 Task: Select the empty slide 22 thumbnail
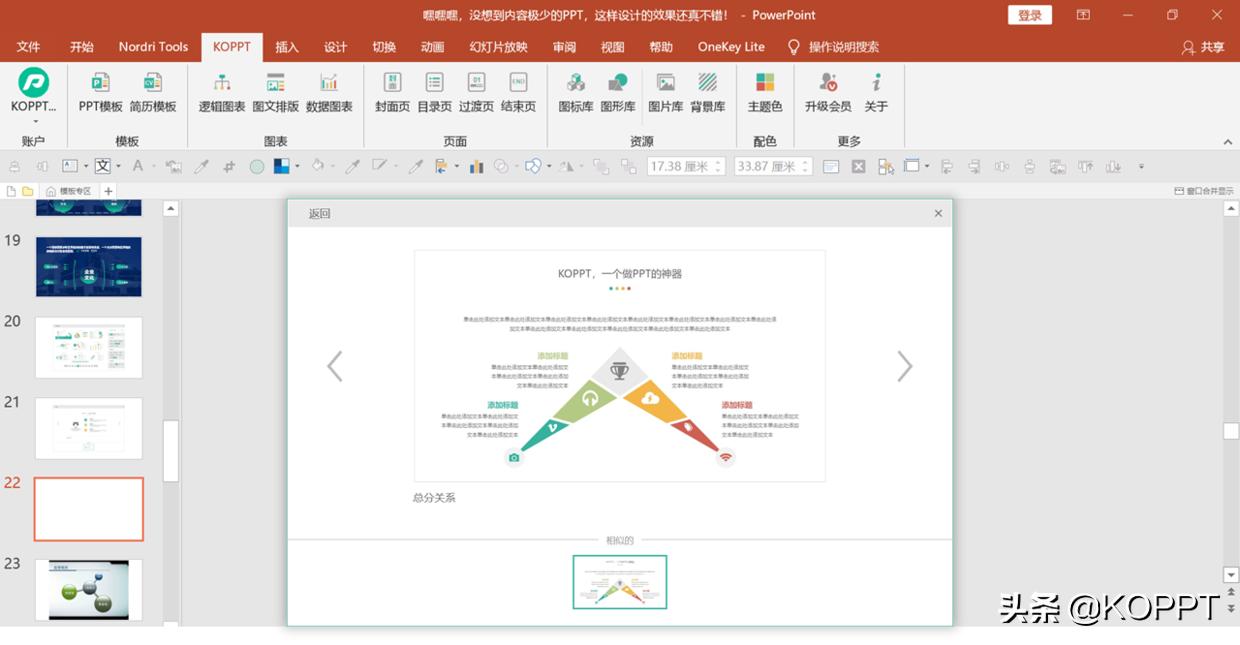89,509
